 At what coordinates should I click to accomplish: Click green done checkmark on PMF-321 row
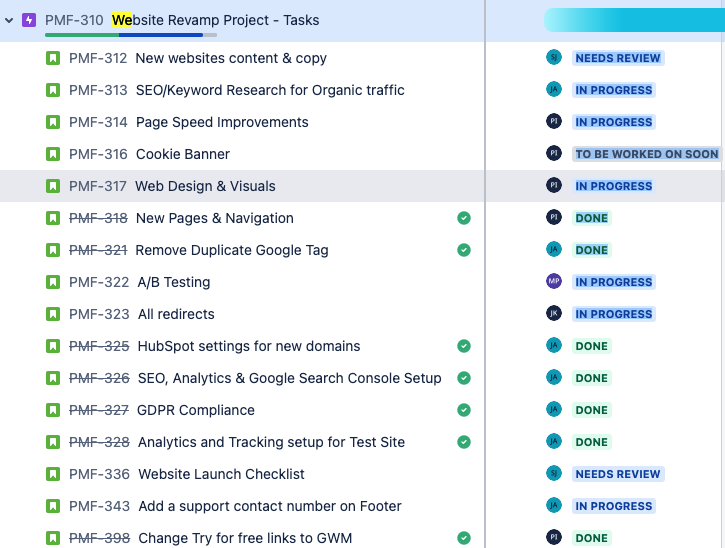464,250
